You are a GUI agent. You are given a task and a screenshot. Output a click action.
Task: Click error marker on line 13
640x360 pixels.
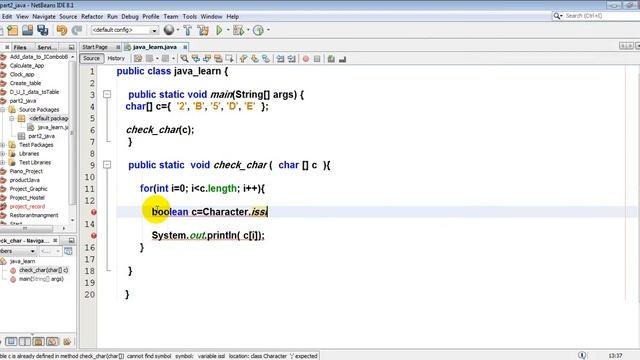(x=93, y=212)
